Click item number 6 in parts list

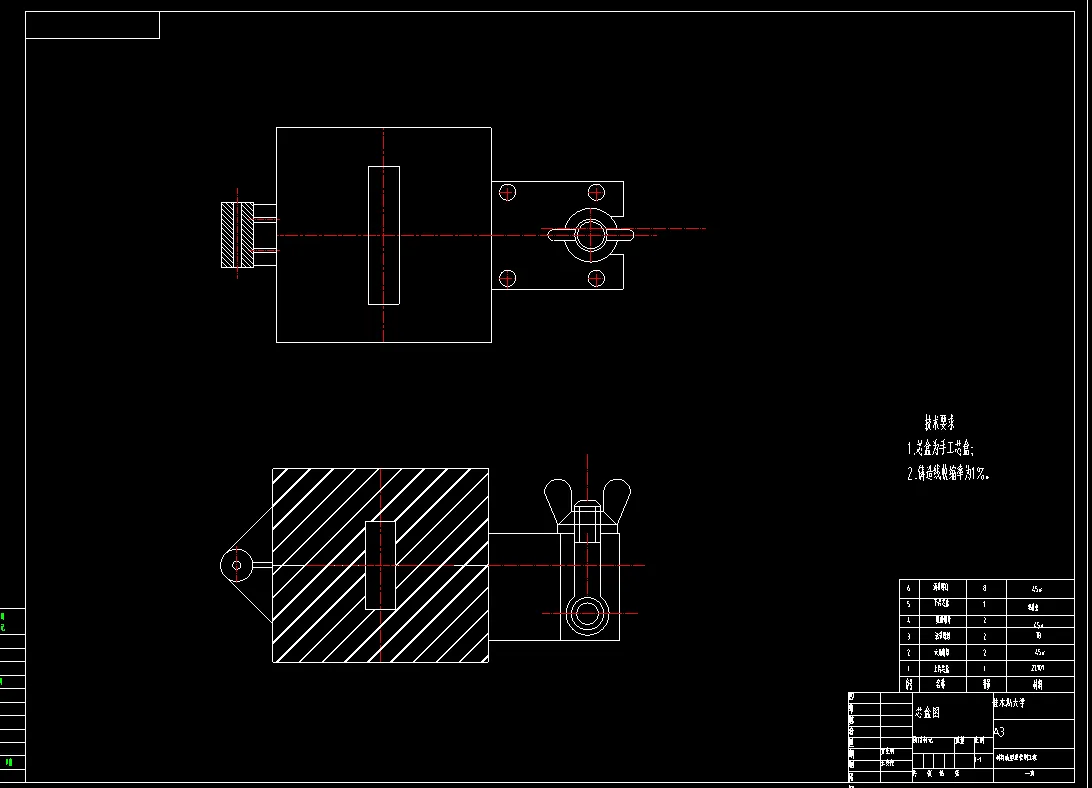point(908,588)
